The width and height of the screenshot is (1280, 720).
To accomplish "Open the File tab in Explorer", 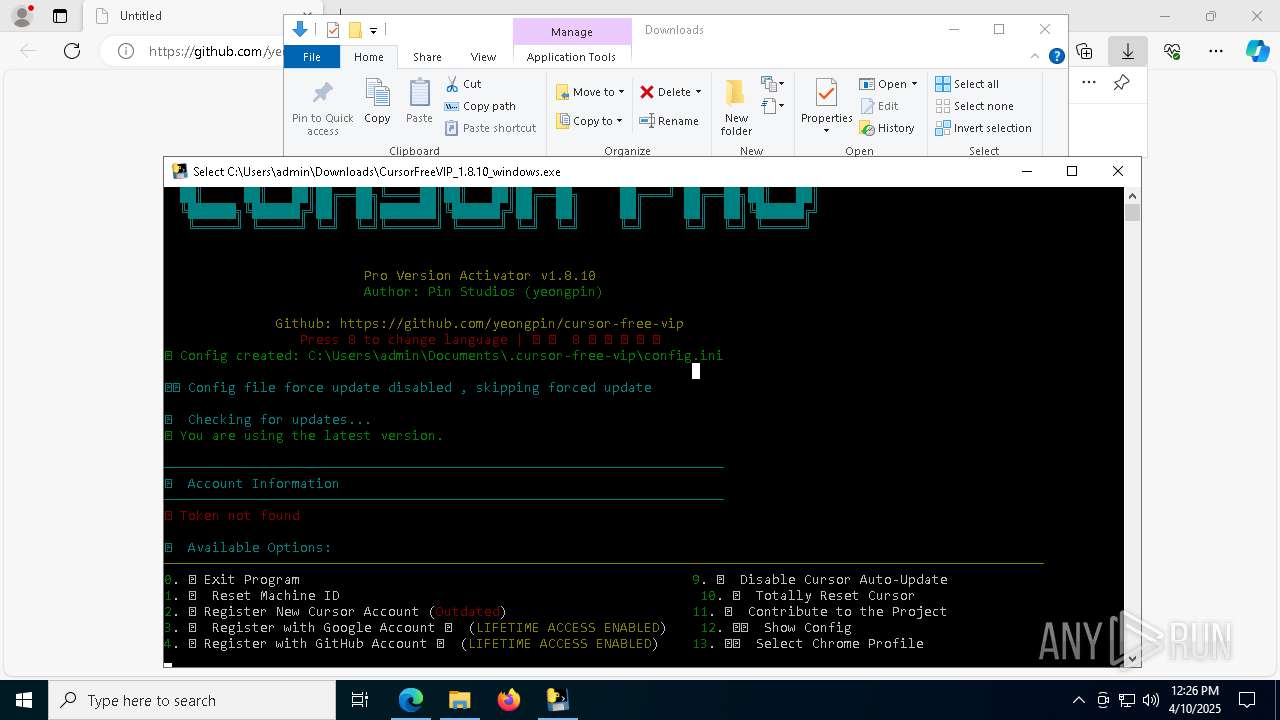I will click(x=312, y=57).
